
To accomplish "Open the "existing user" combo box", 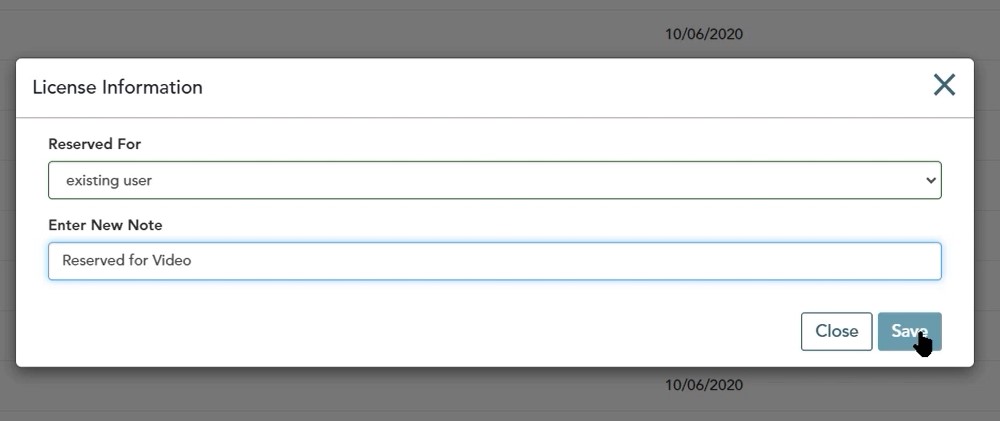I will click(494, 180).
